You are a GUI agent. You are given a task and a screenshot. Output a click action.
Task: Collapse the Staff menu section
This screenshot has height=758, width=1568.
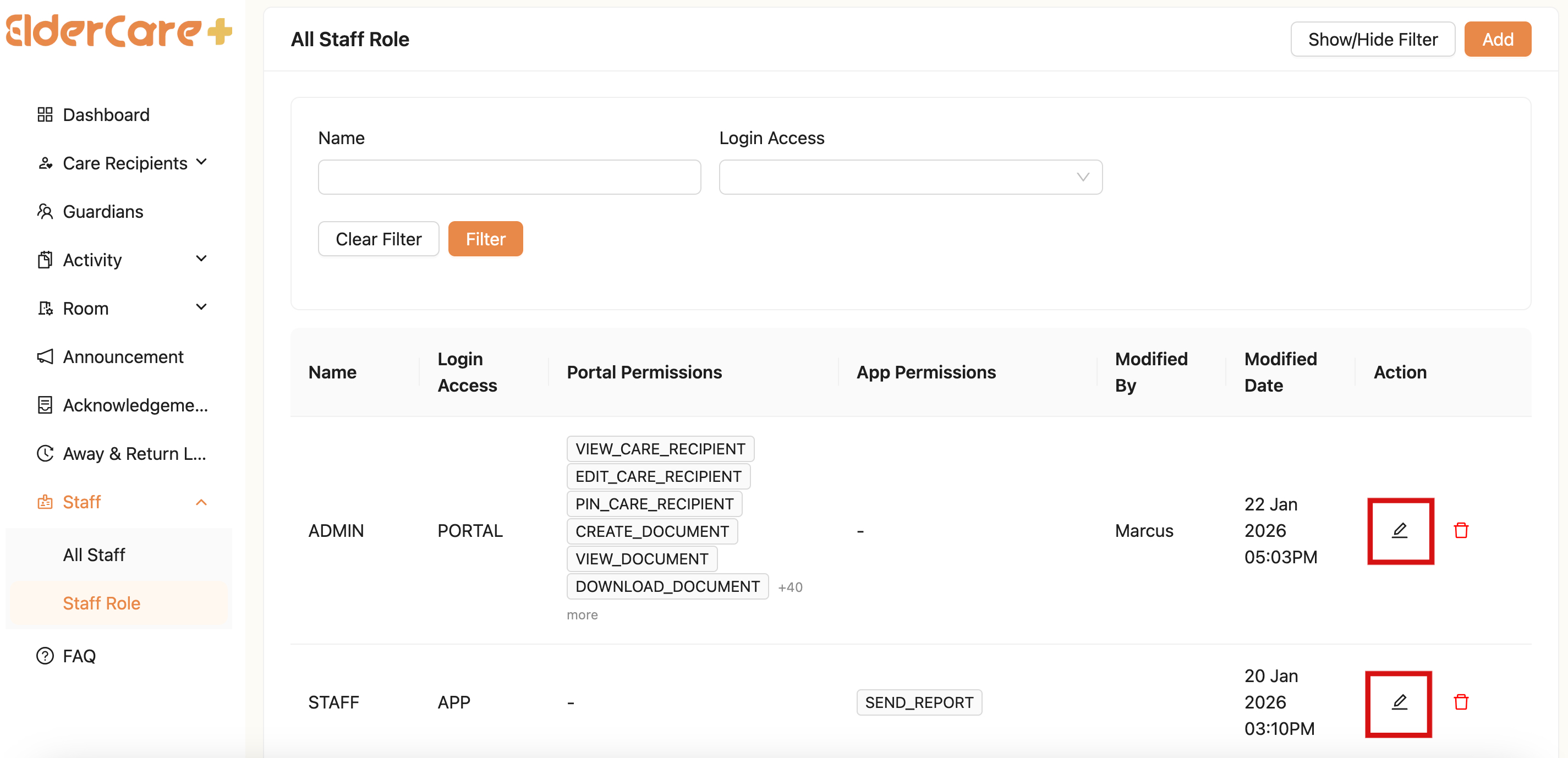(201, 503)
